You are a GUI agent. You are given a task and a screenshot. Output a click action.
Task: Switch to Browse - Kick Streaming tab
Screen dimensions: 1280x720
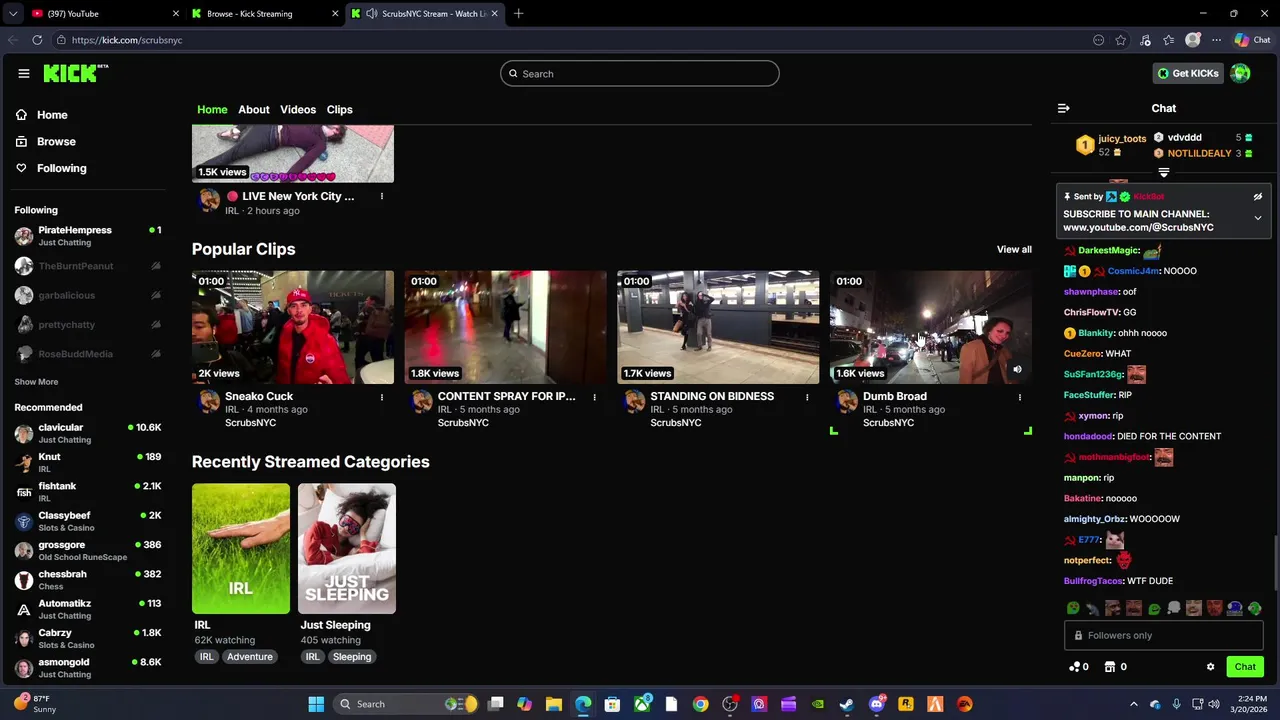265,14
